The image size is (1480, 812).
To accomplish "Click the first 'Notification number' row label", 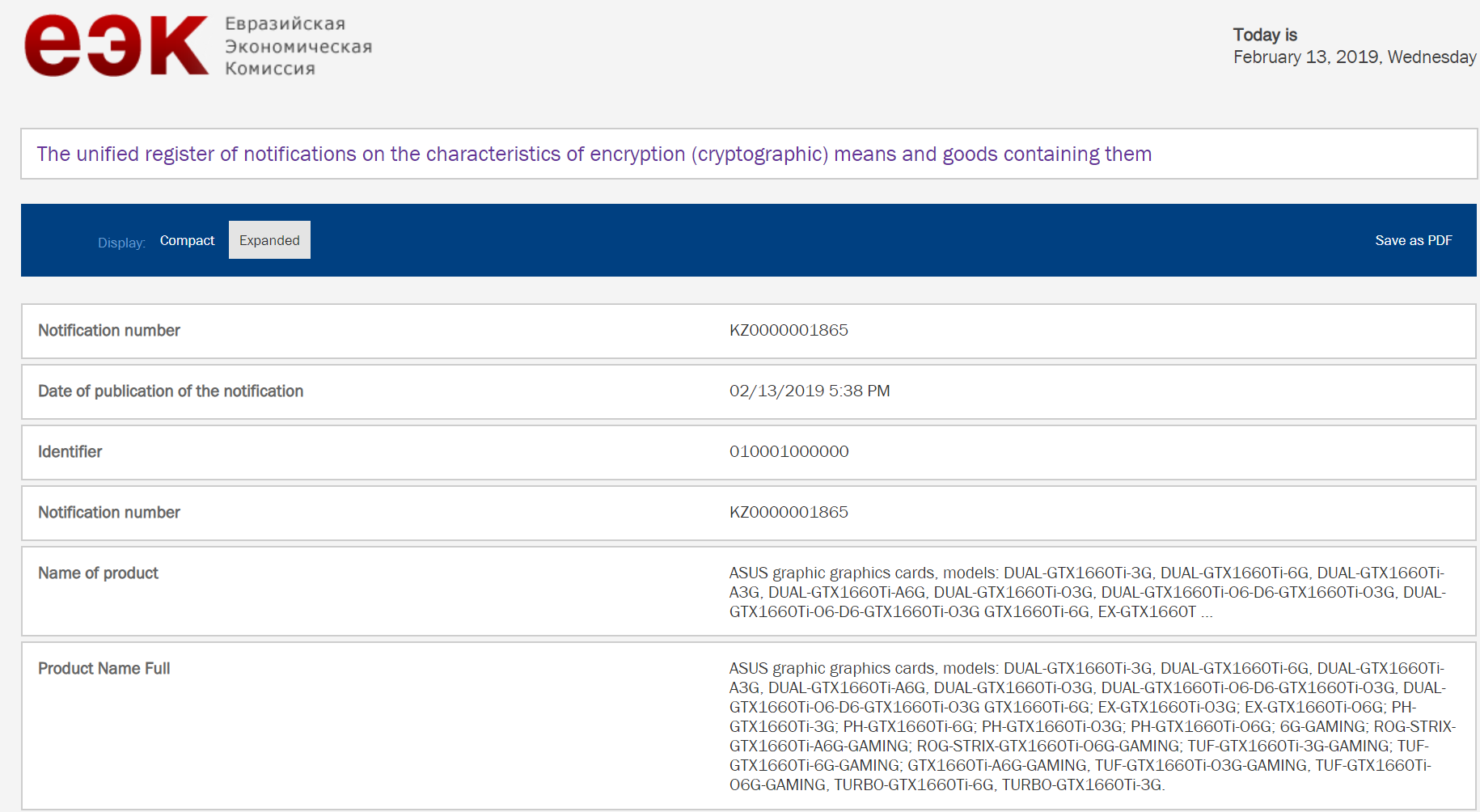I will (109, 330).
